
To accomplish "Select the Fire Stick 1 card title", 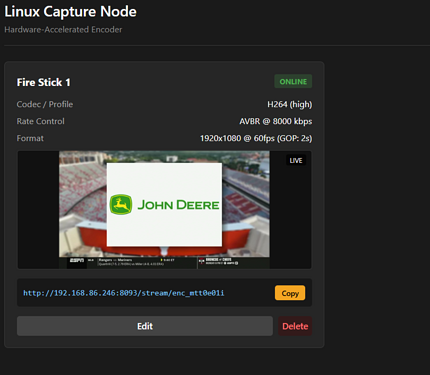I will (x=44, y=82).
